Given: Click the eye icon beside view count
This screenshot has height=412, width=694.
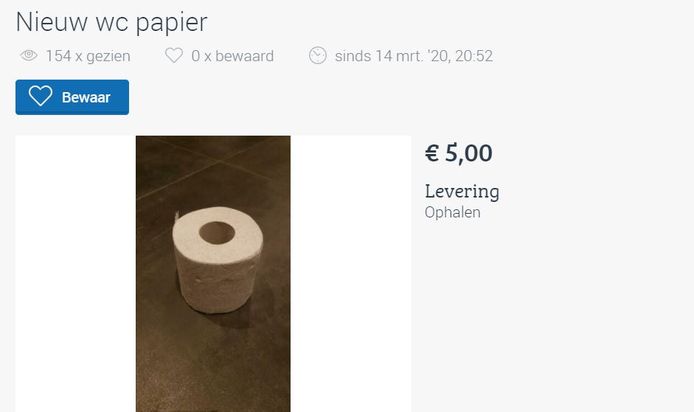Looking at the screenshot, I should point(29,56).
